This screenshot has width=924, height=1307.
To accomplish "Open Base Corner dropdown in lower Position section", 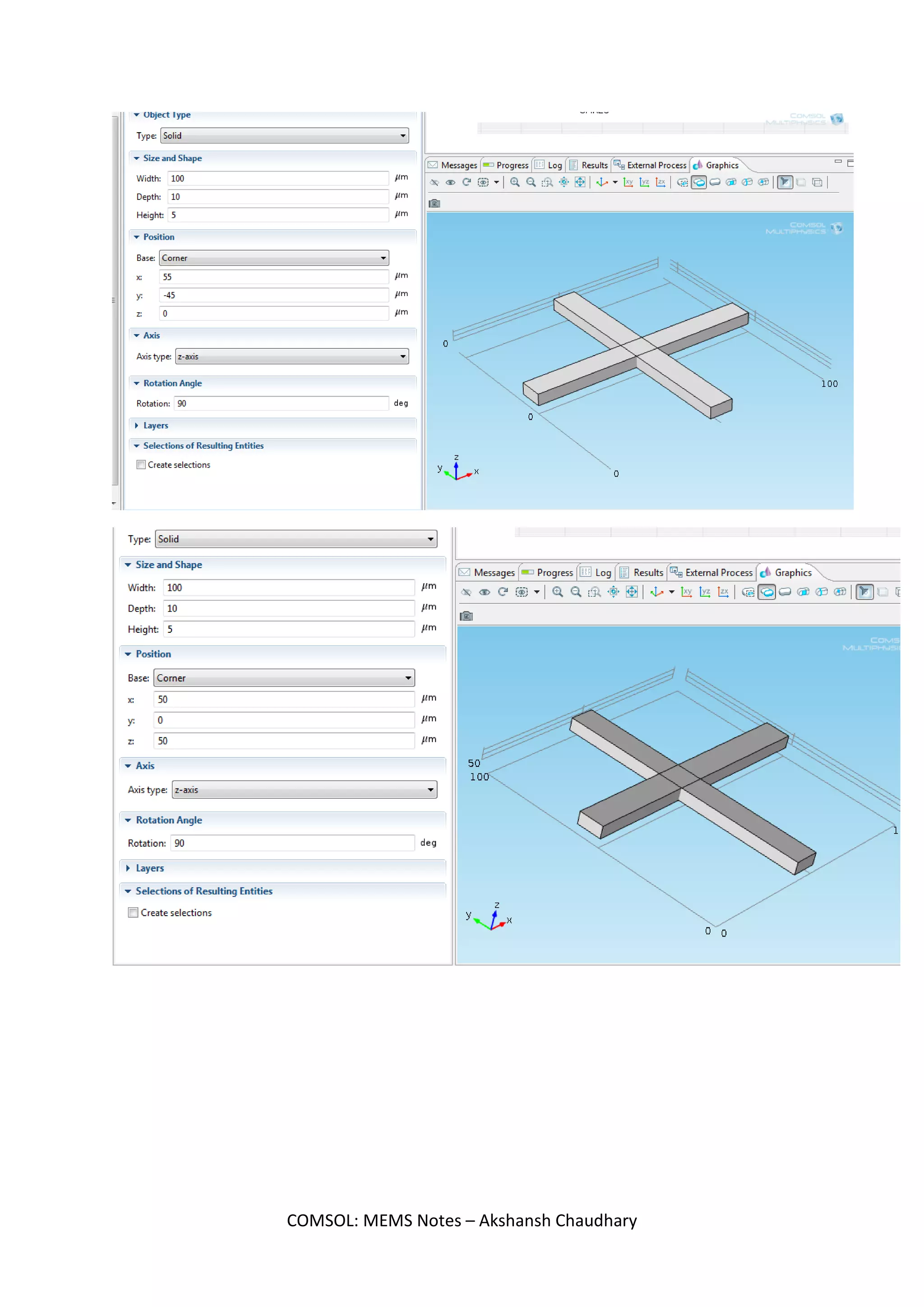I will tap(284, 678).
